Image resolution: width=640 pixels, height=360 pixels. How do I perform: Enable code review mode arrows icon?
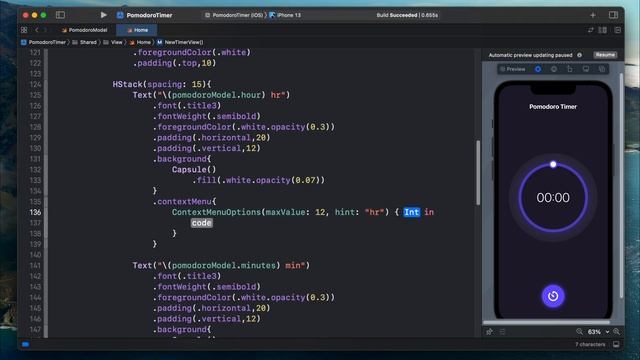coord(590,30)
